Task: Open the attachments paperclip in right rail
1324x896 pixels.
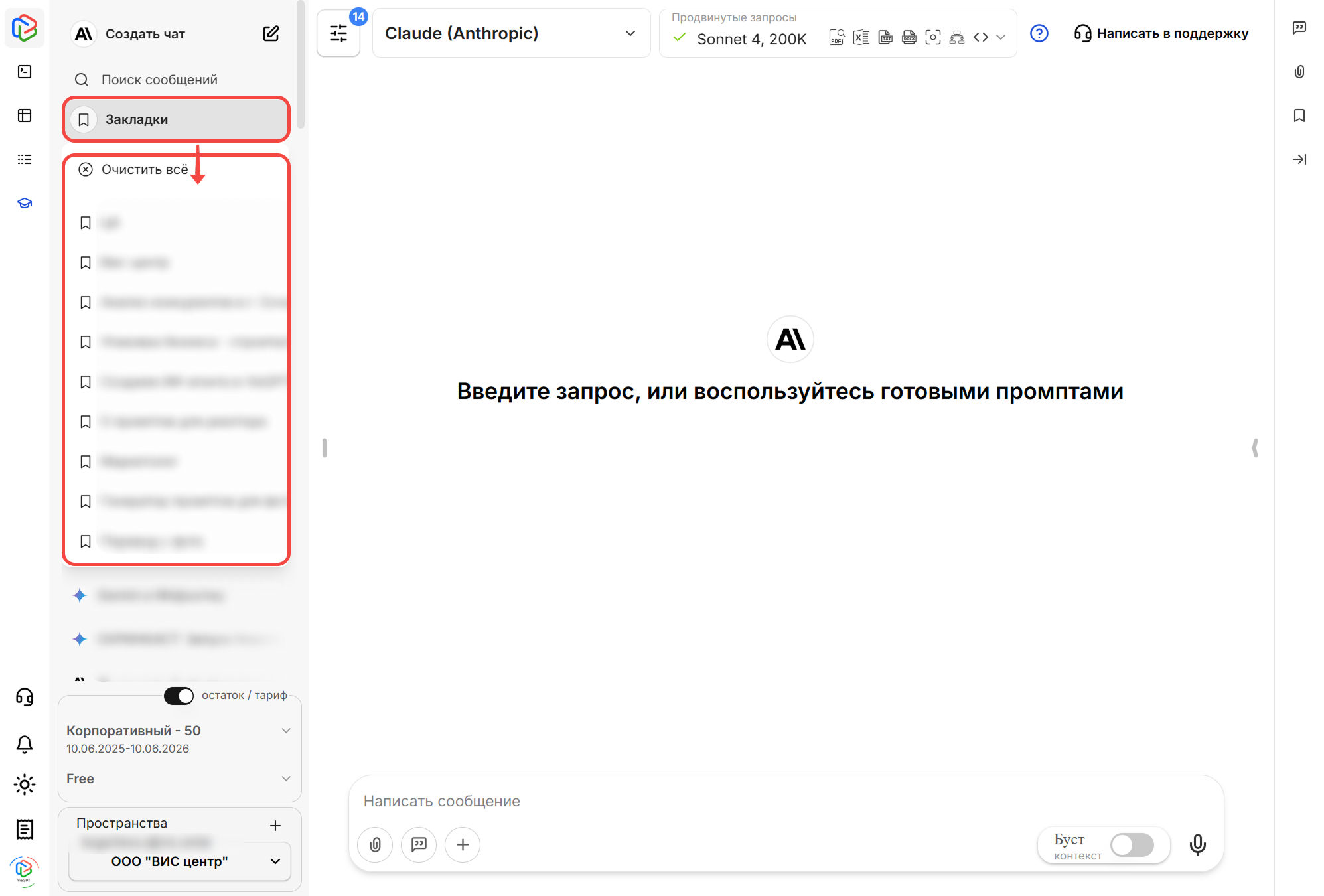Action: pos(1299,72)
